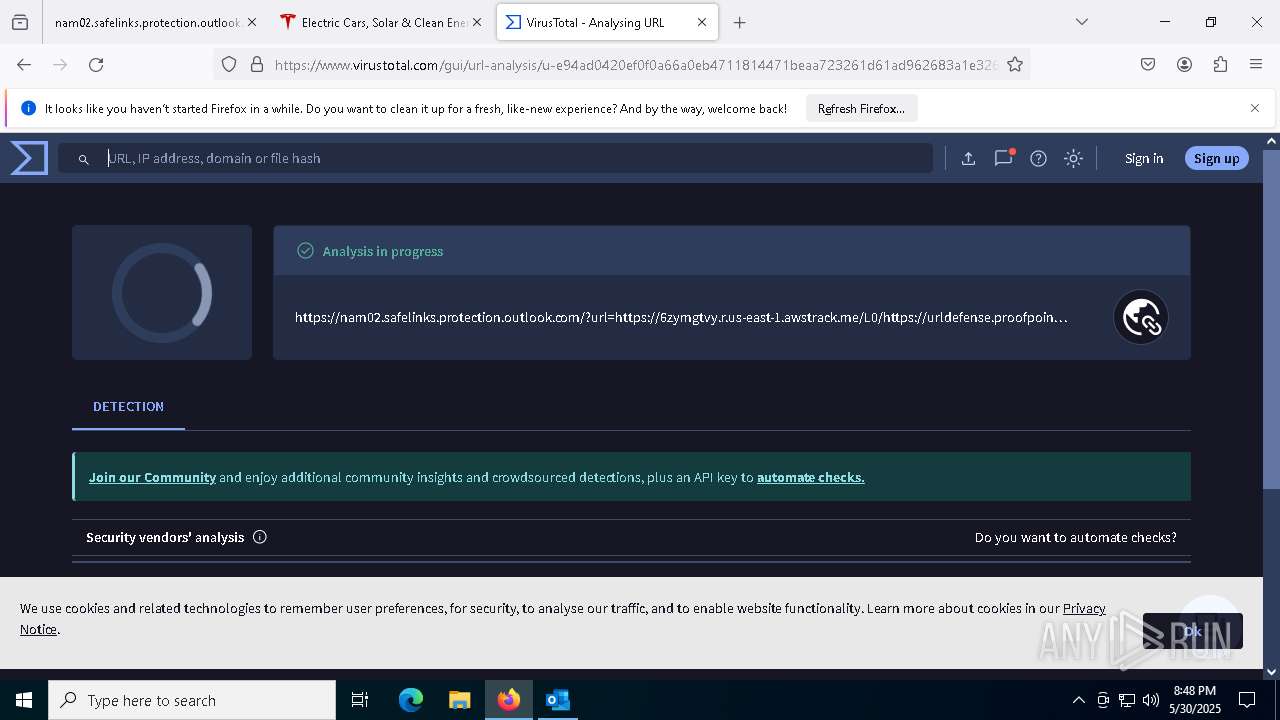The image size is (1280, 720).
Task: Launch Microsoft Edge from the taskbar
Action: tap(411, 700)
